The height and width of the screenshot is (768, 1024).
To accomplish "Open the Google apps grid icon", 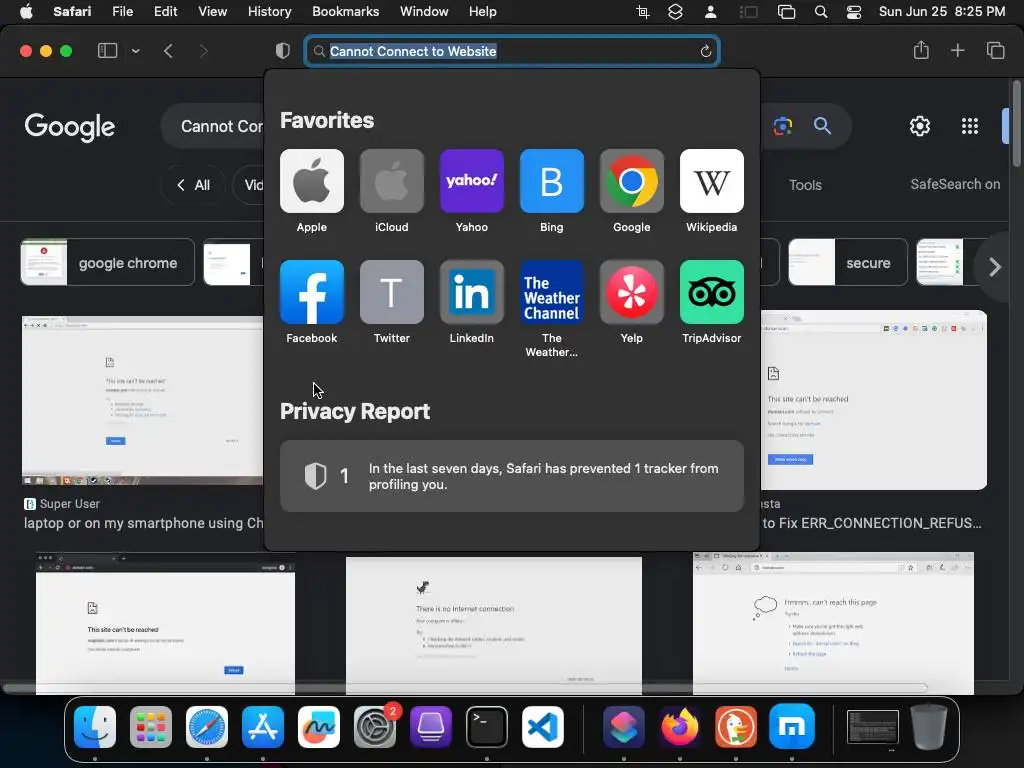I will 970,126.
